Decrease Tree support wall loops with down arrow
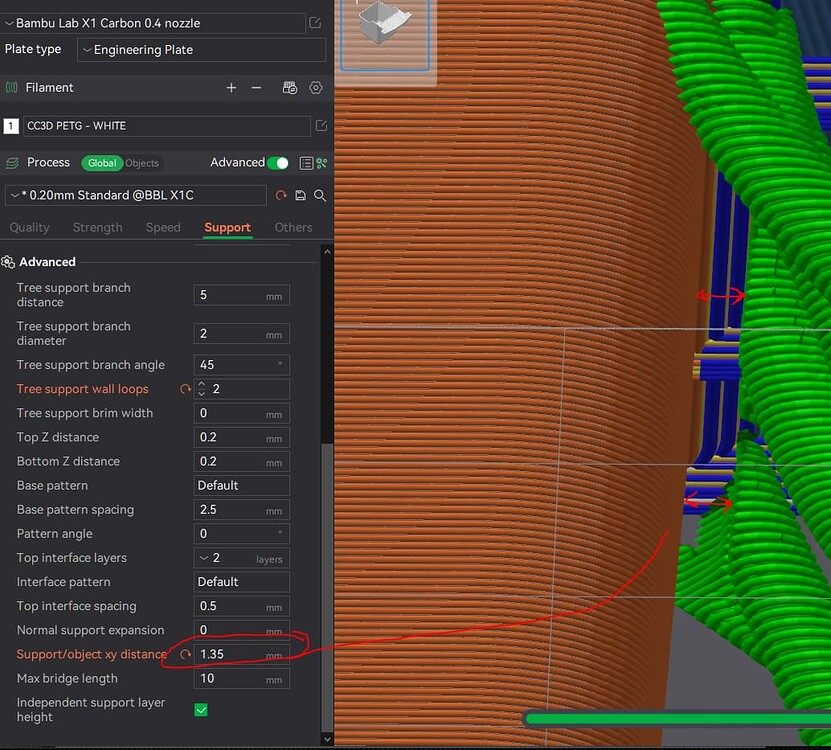Screen dimensions: 831x750 point(201,394)
